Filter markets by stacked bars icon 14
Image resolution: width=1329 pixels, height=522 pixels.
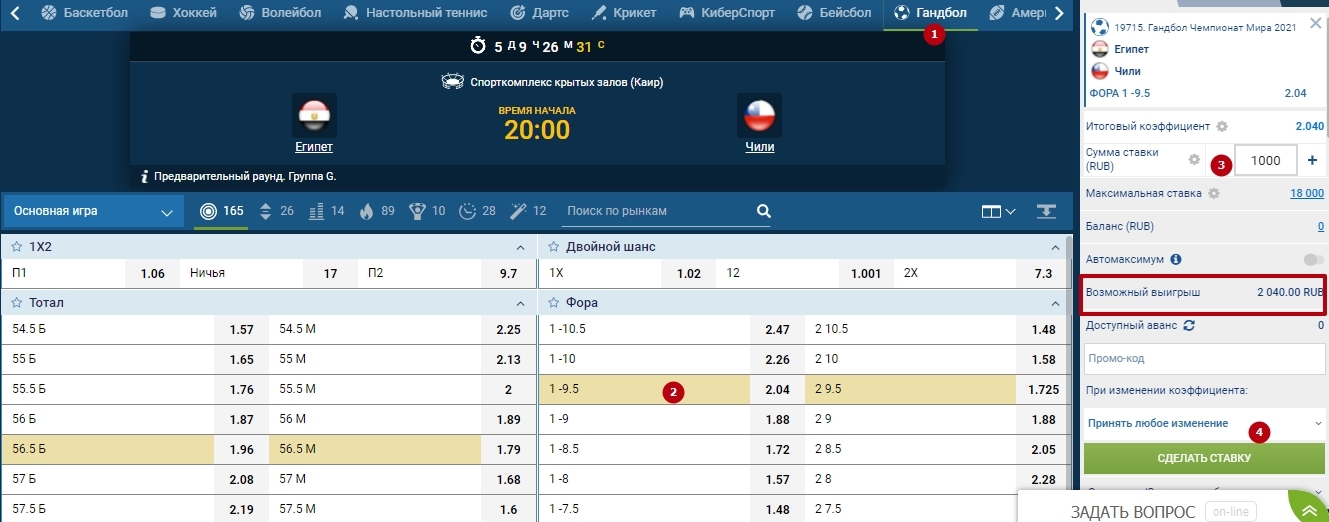[x=327, y=211]
